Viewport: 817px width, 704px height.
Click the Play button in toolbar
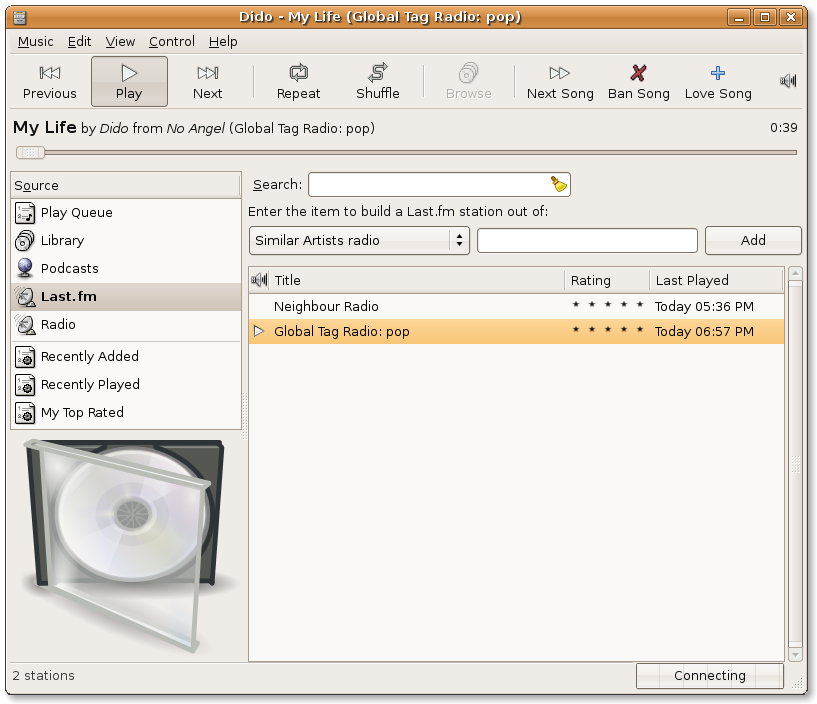(x=129, y=82)
